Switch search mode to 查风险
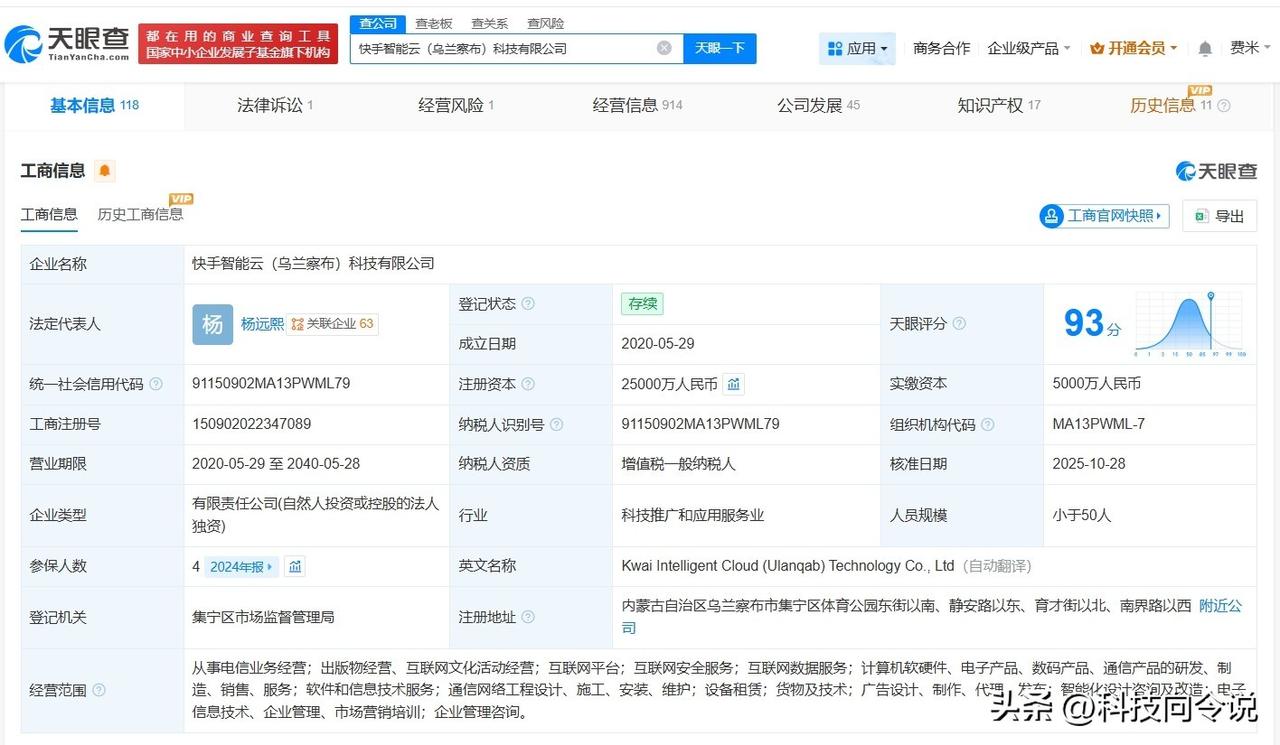1280x745 pixels. (546, 23)
